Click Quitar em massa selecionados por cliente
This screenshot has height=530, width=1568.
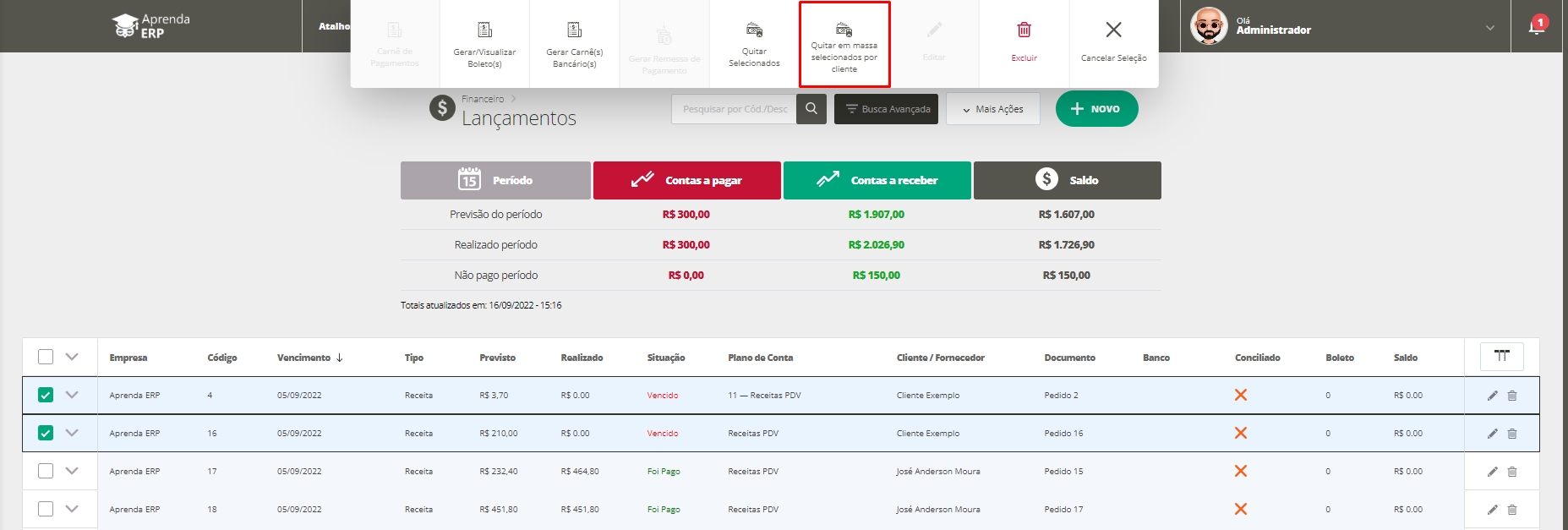coord(844,44)
